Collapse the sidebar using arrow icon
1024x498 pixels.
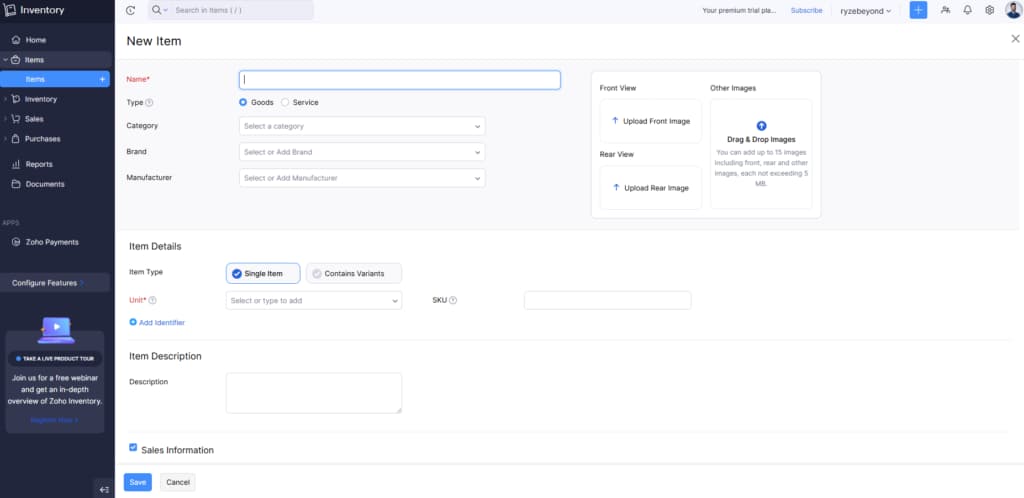click(x=103, y=489)
